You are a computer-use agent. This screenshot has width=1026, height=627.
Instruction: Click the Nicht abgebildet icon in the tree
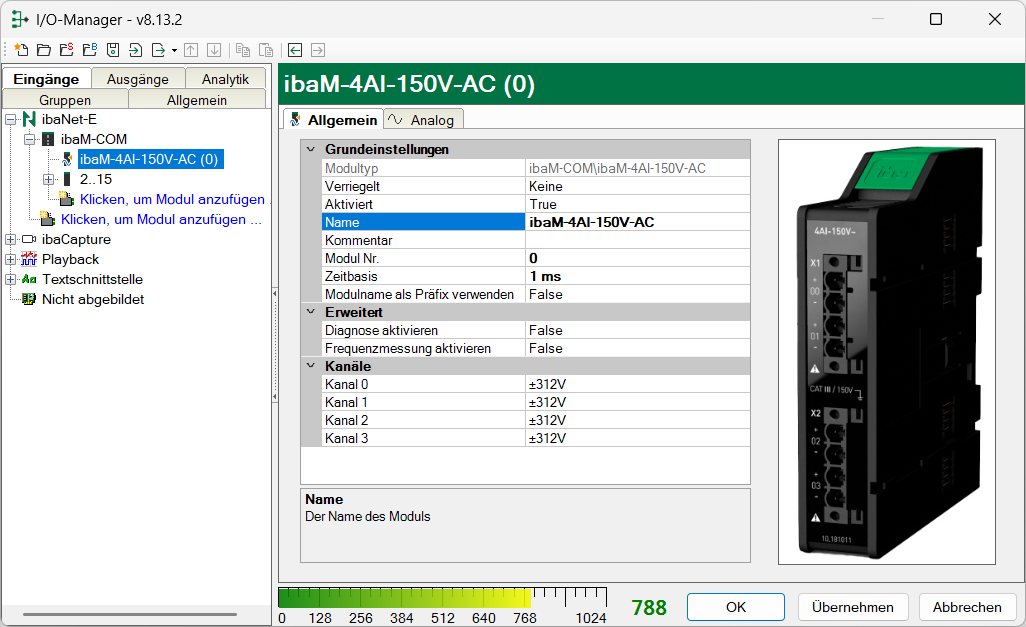pyautogui.click(x=29, y=299)
